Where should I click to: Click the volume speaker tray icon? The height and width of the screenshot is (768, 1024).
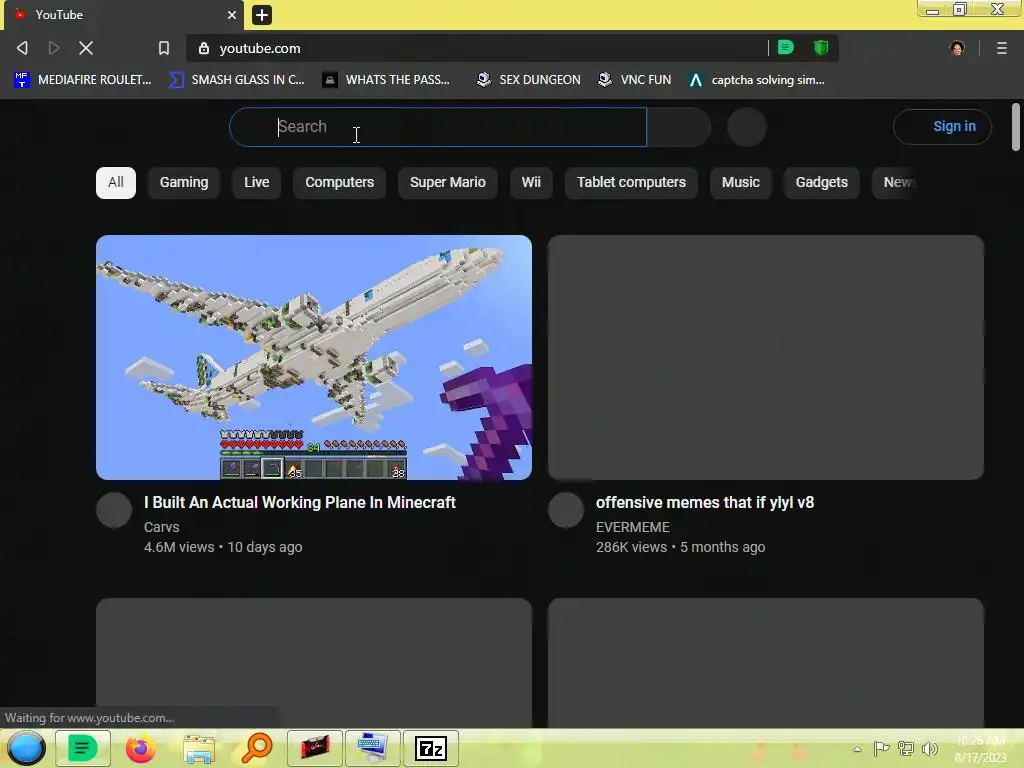click(930, 748)
